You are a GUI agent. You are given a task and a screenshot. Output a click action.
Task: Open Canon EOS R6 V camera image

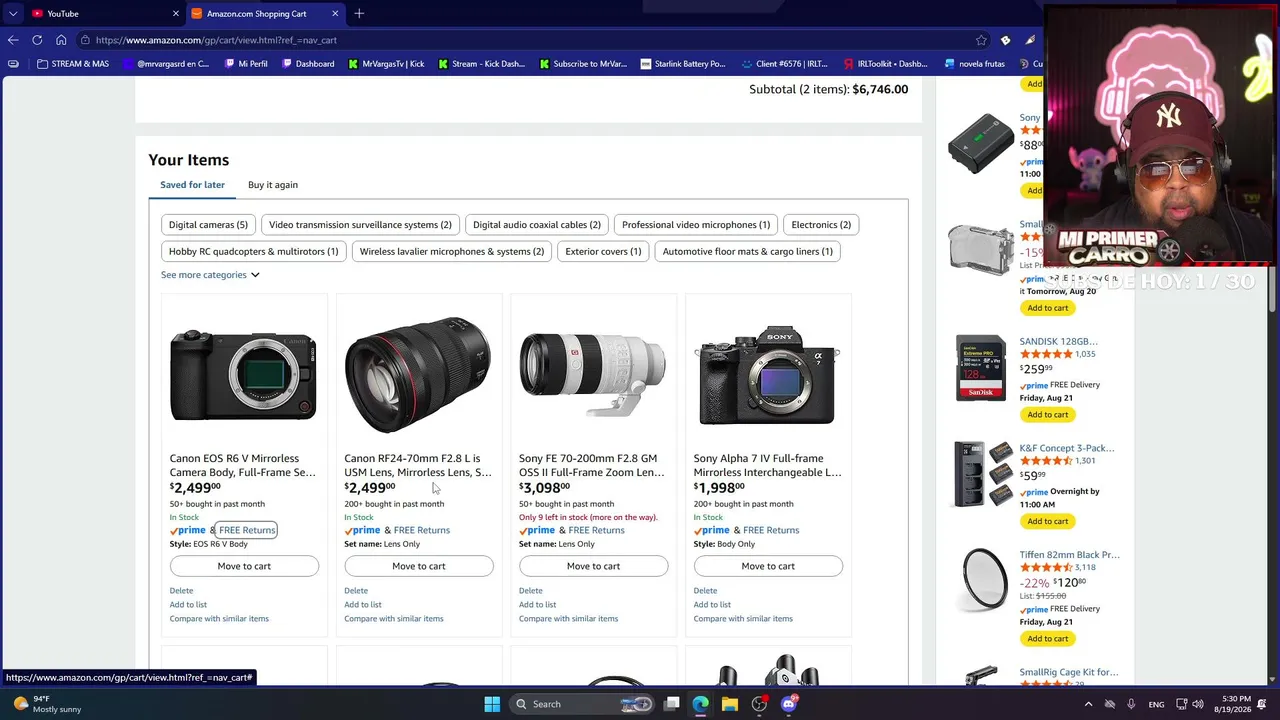pyautogui.click(x=243, y=375)
